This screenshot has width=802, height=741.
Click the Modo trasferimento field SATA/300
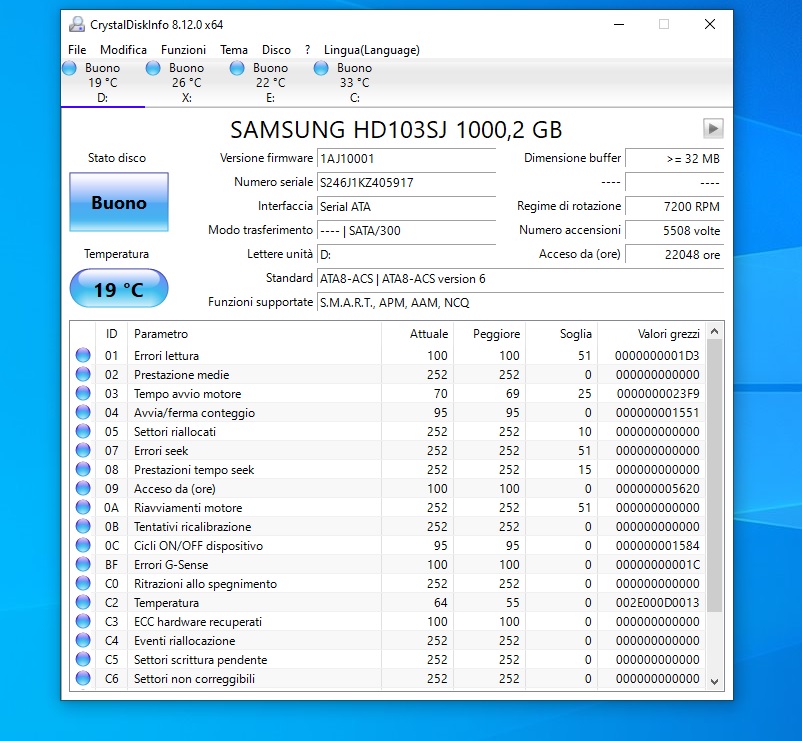406,231
